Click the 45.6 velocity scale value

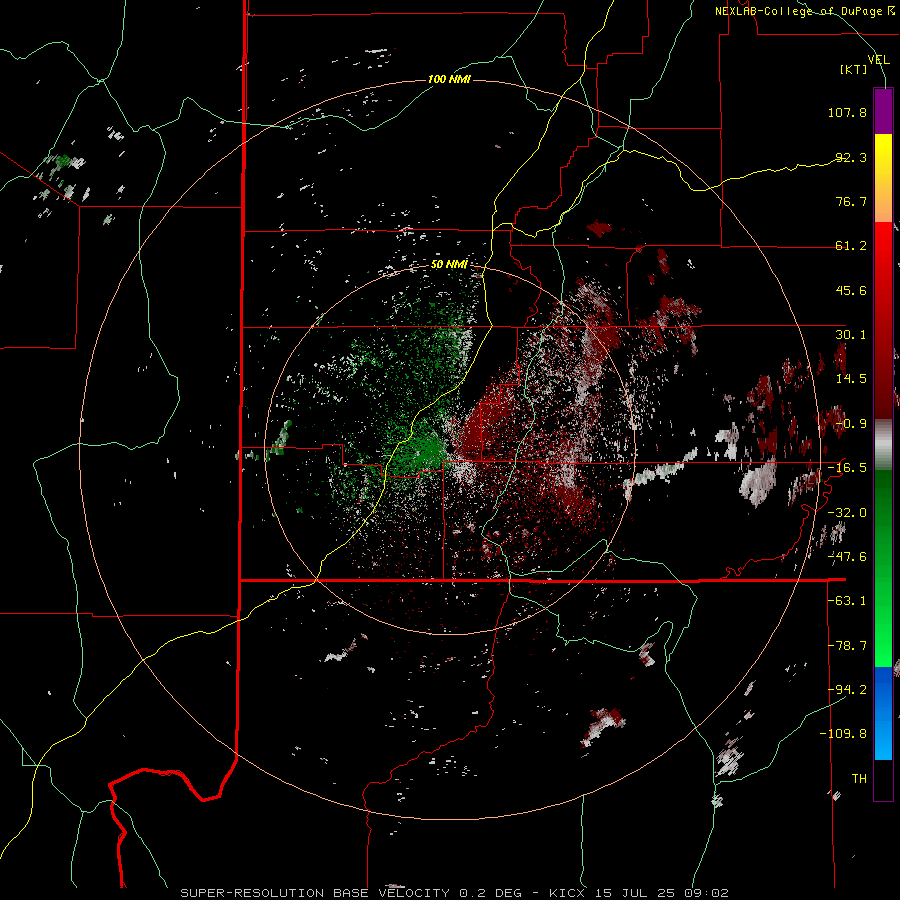[x=851, y=290]
